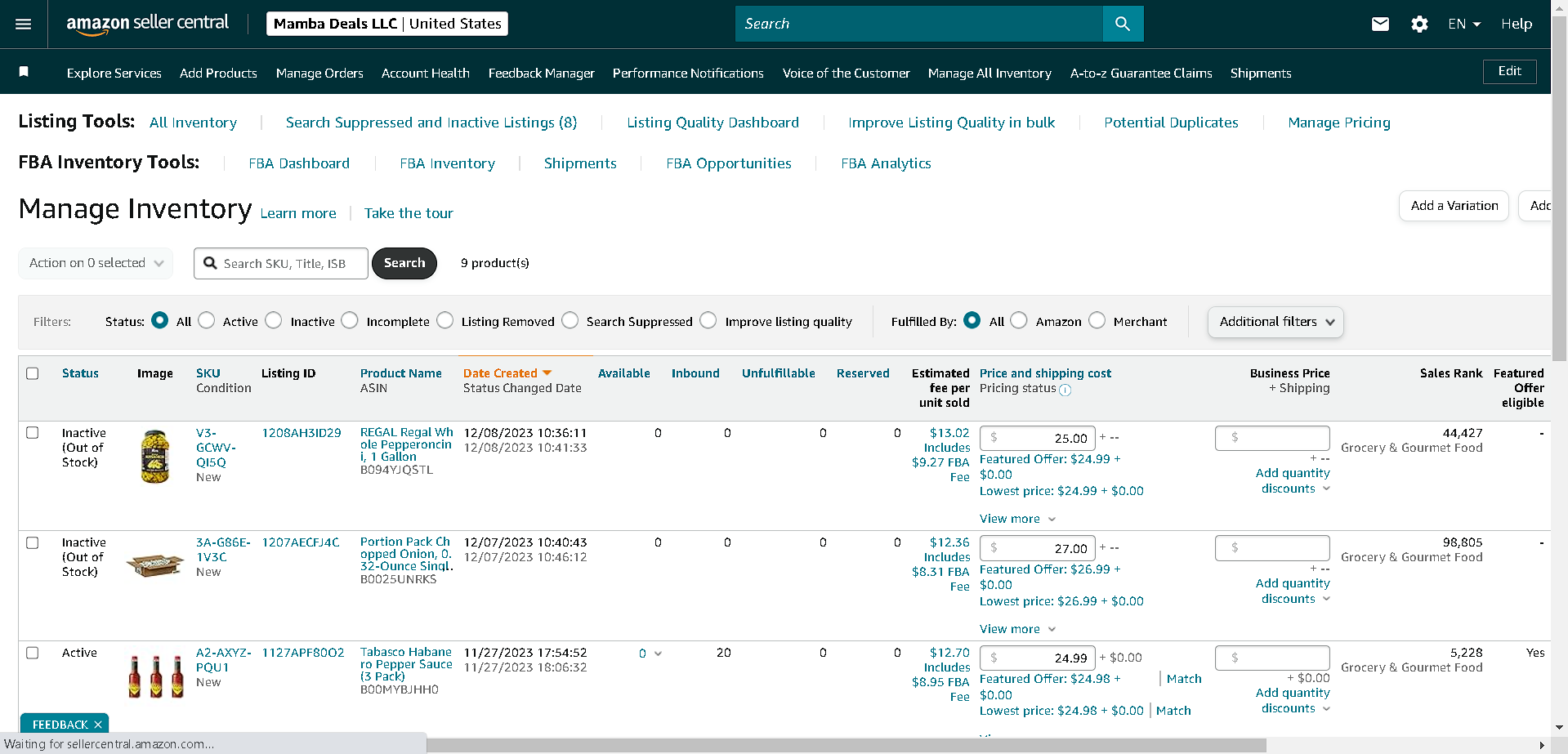Select the Search Suppressed status radio
1568x754 pixels.
[x=570, y=320]
